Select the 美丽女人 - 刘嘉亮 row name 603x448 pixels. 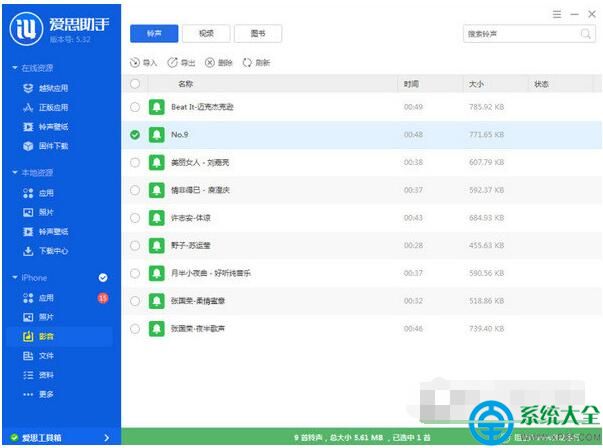[200, 162]
